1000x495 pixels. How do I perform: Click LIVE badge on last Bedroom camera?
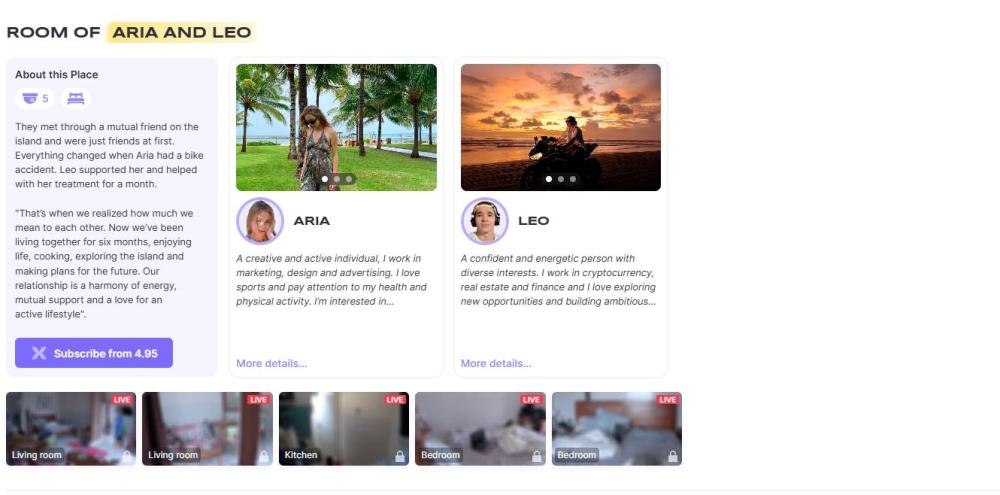(668, 399)
